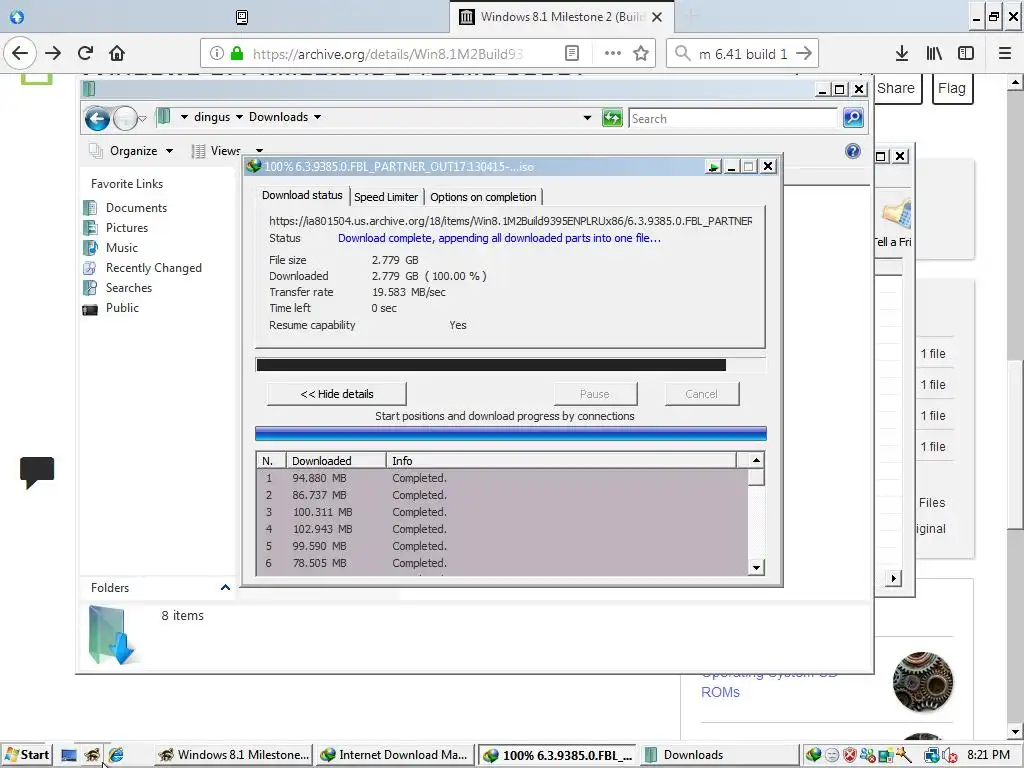
Task: Click the black download progress bar
Action: (510, 364)
